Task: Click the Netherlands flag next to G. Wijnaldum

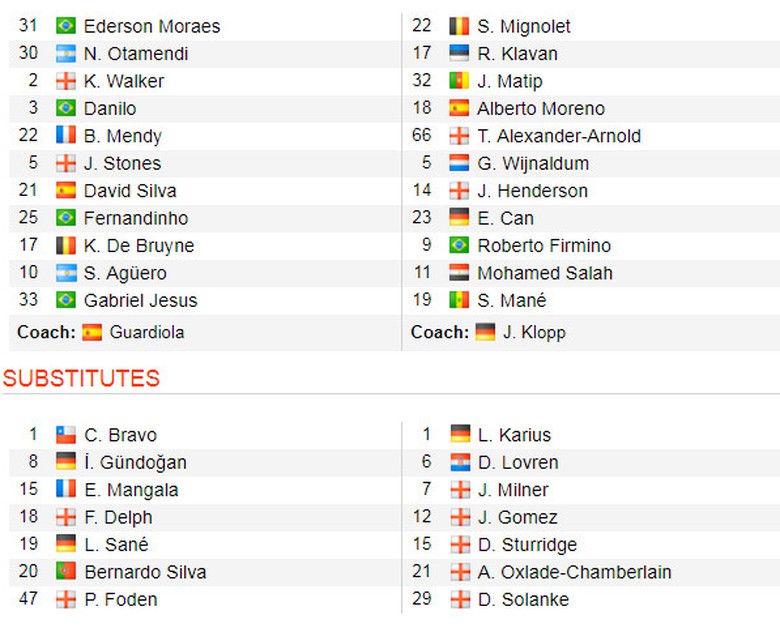Action: pyautogui.click(x=459, y=163)
